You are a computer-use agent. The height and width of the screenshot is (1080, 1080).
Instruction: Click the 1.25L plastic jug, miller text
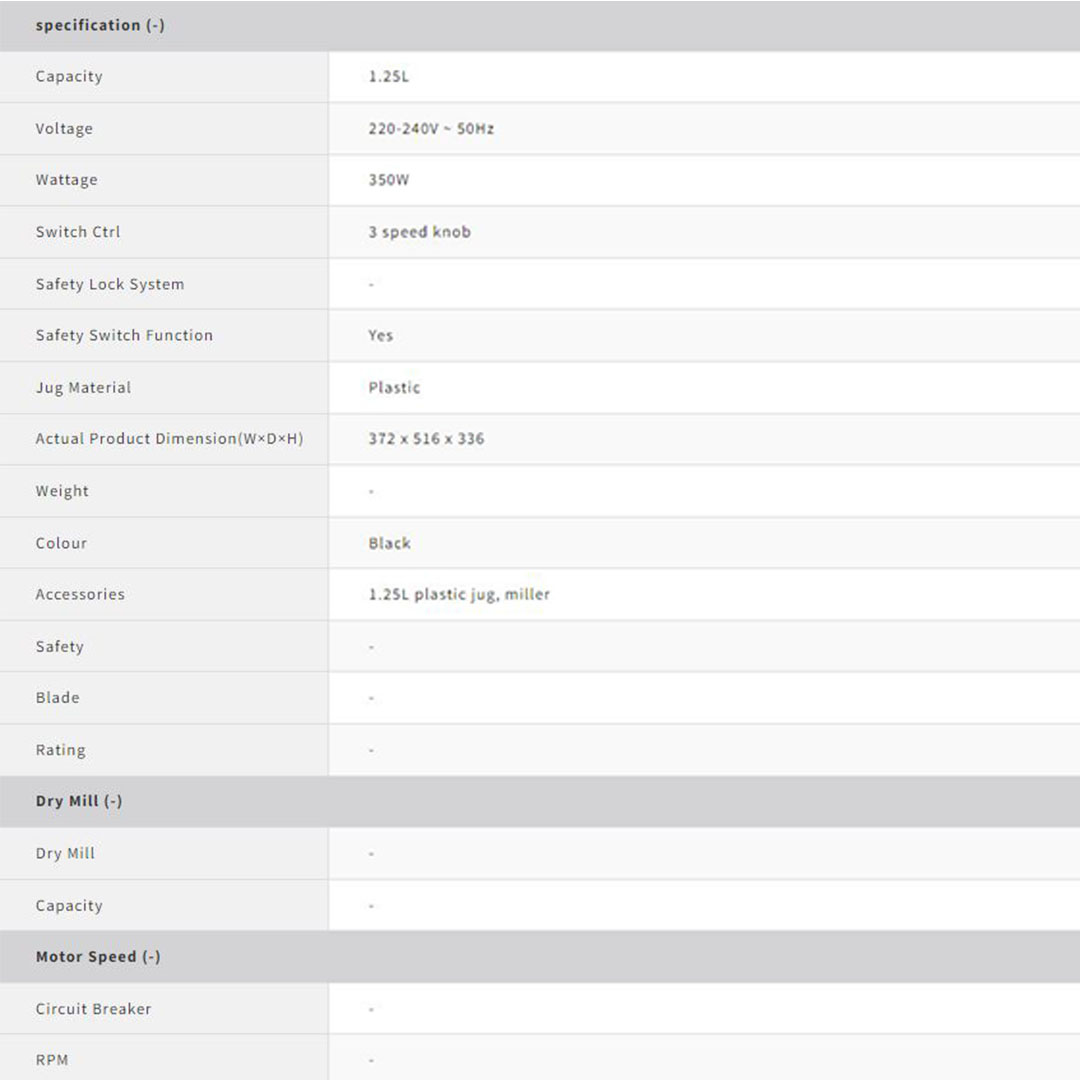459,594
